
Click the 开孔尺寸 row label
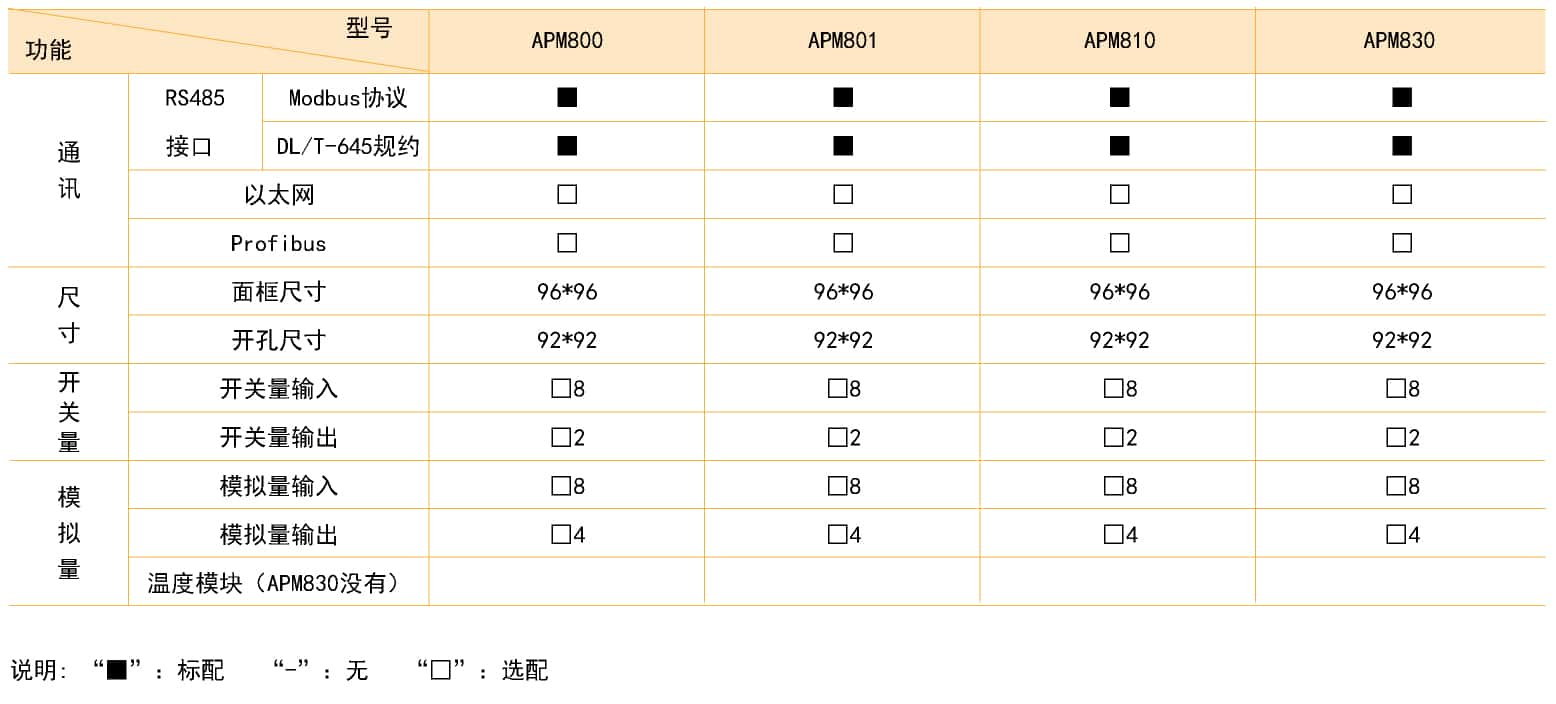279,340
